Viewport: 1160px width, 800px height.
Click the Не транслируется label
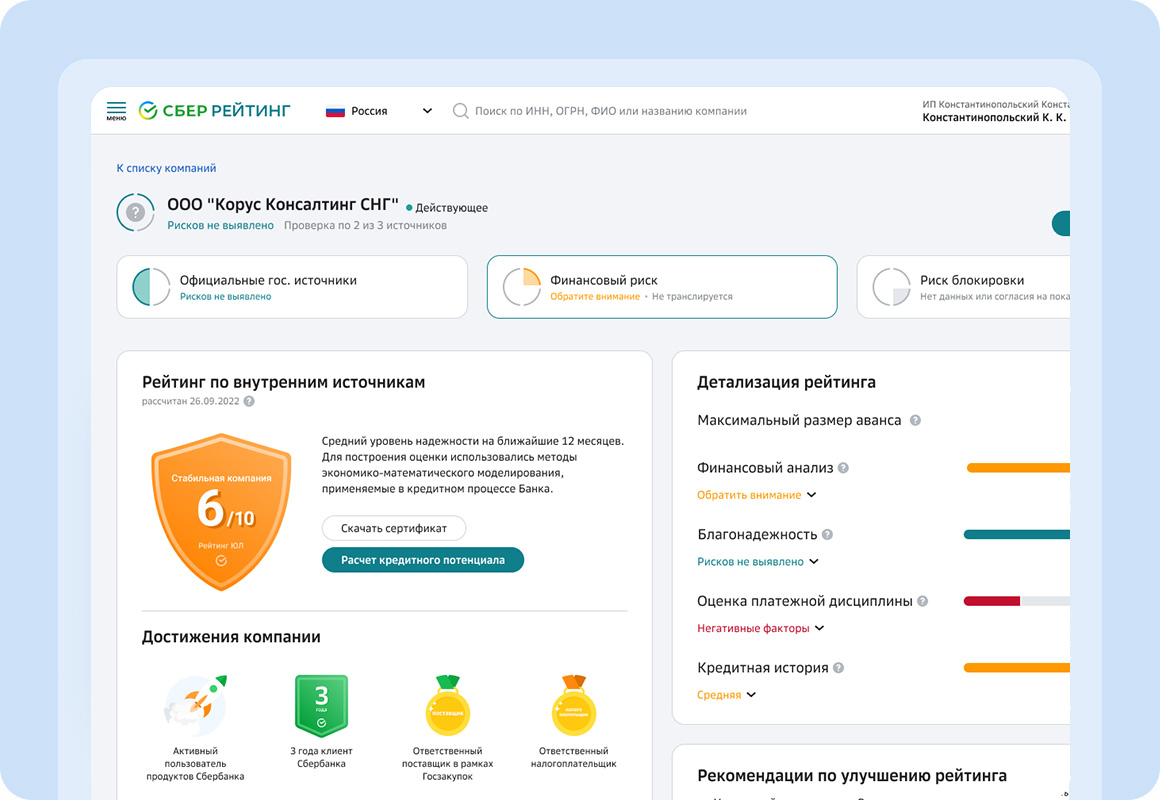[x=692, y=297]
